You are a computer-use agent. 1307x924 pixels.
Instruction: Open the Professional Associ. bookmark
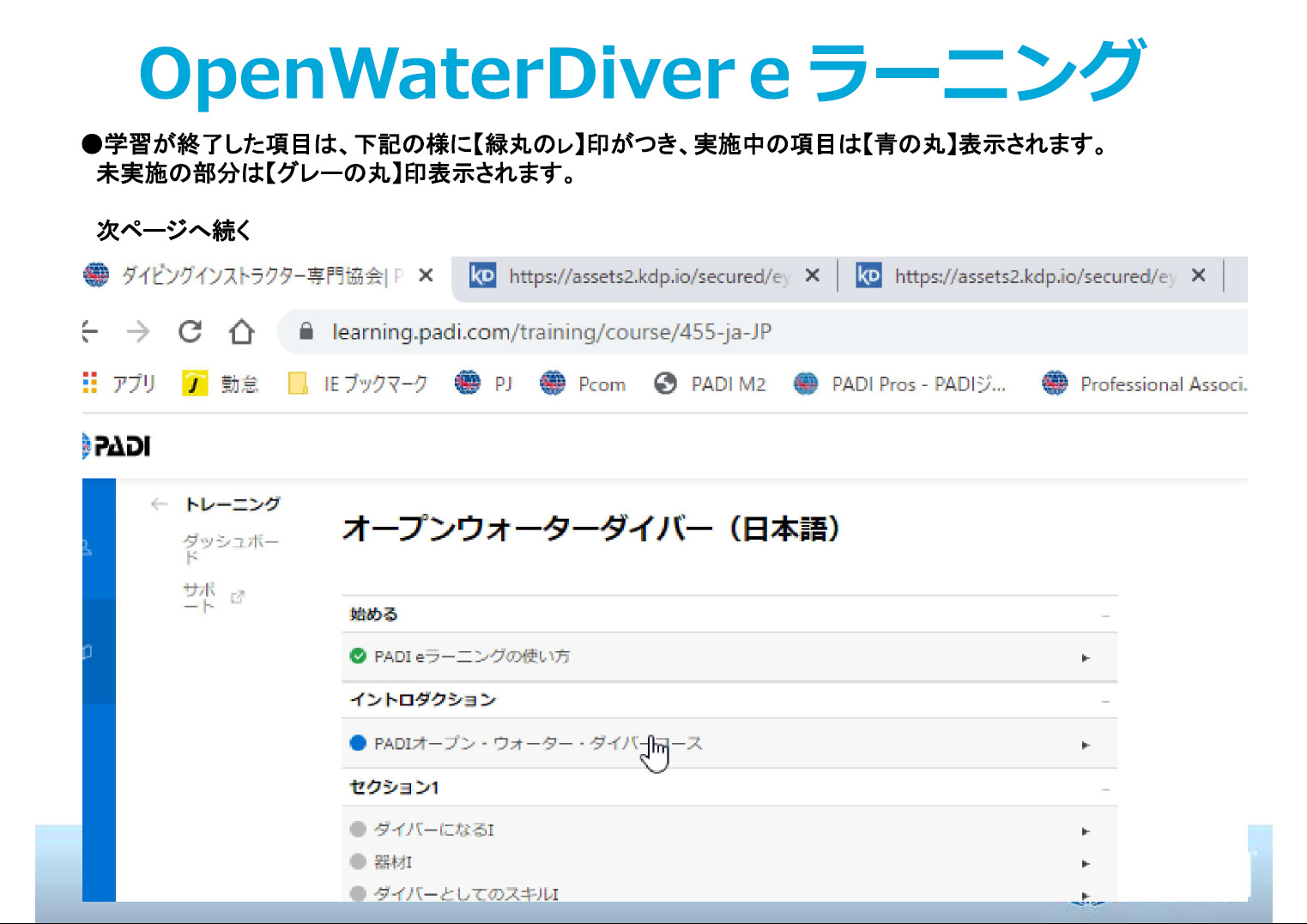coord(1144,383)
